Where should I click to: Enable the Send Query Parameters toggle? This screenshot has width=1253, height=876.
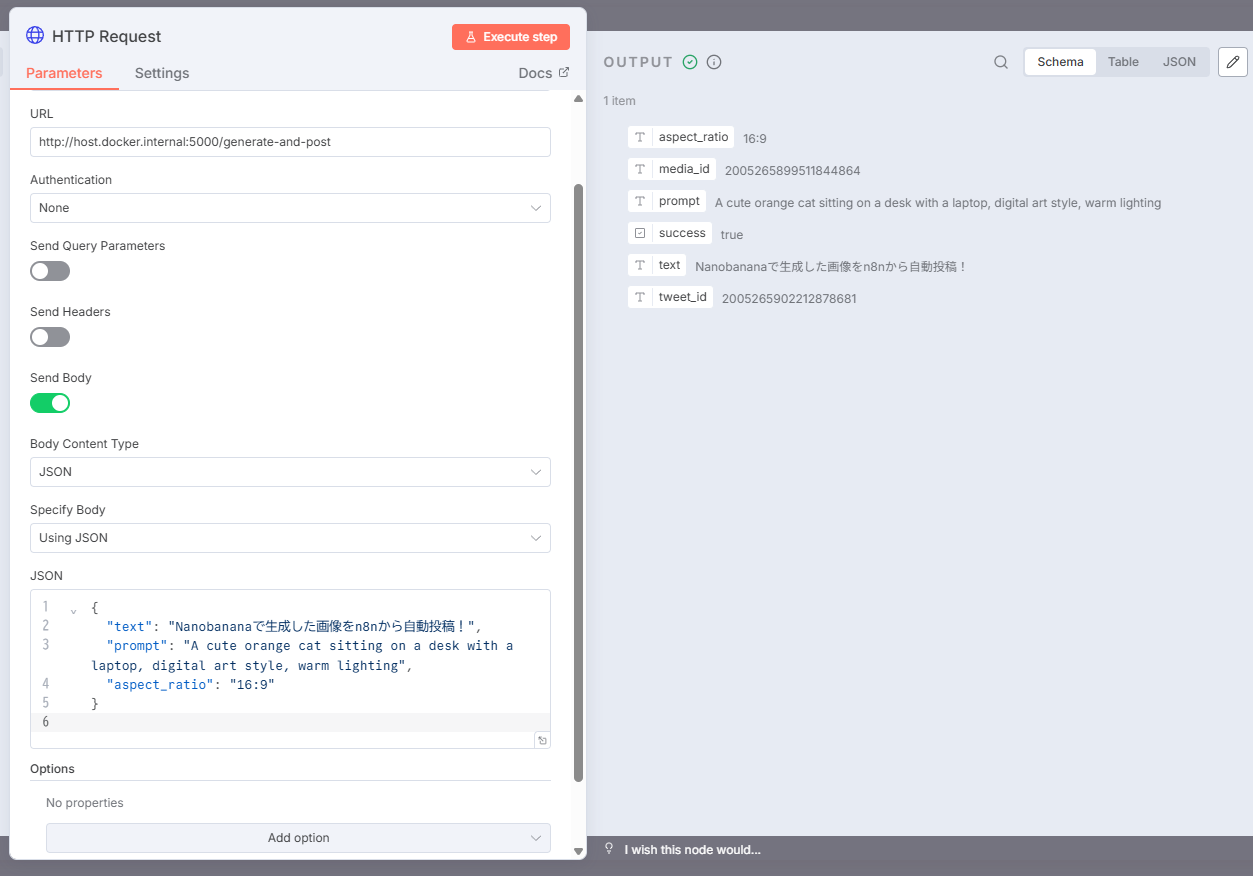(x=50, y=271)
